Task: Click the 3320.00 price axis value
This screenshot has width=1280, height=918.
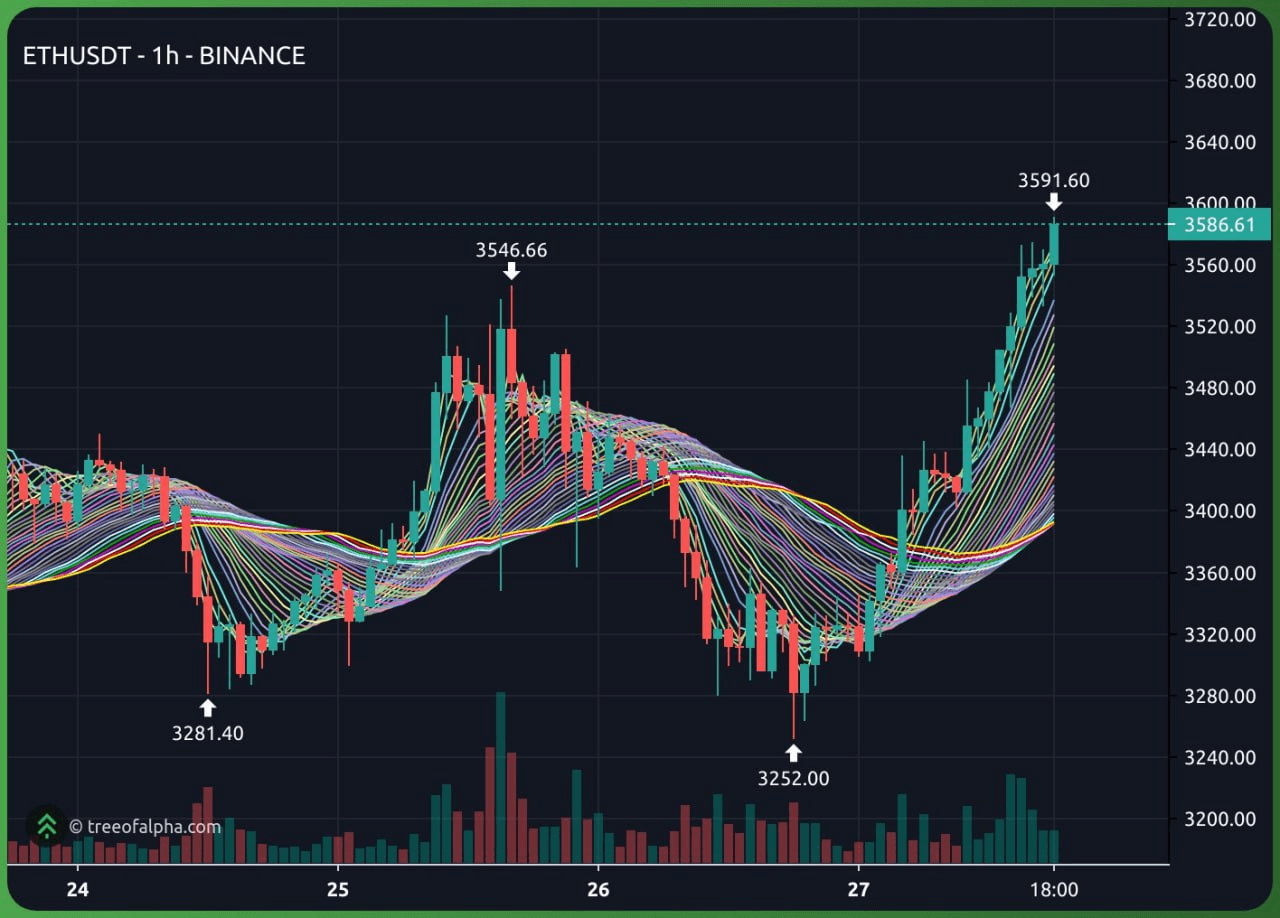Action: 1219,635
